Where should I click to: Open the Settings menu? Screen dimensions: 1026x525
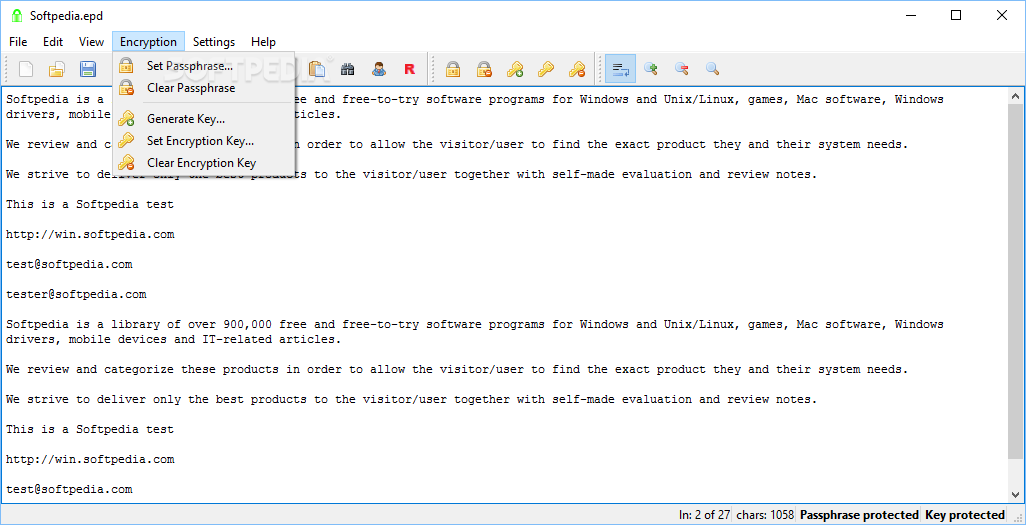coord(214,42)
